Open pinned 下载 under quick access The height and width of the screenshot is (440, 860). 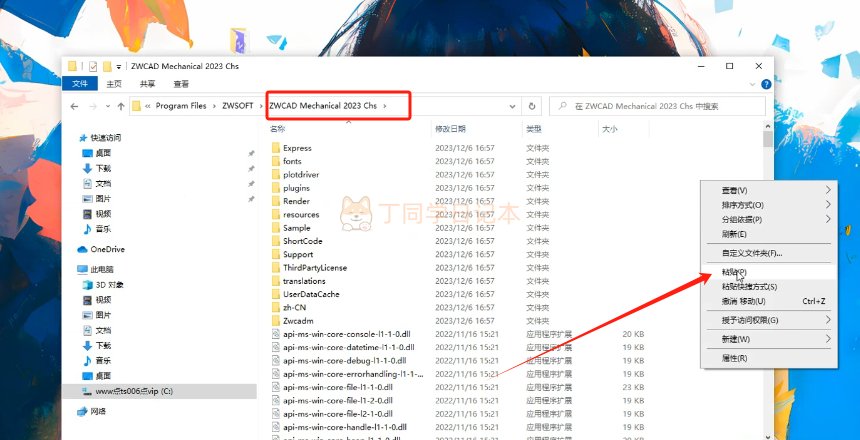(x=103, y=168)
